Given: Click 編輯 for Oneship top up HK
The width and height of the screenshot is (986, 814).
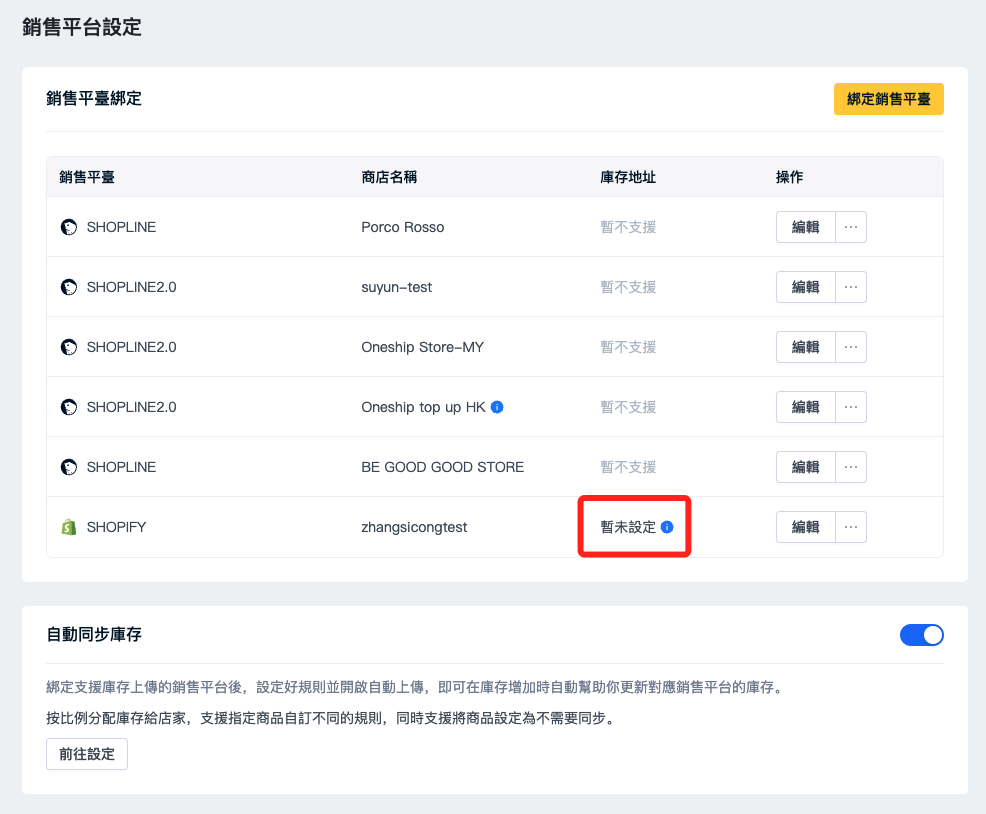Looking at the screenshot, I should point(806,407).
